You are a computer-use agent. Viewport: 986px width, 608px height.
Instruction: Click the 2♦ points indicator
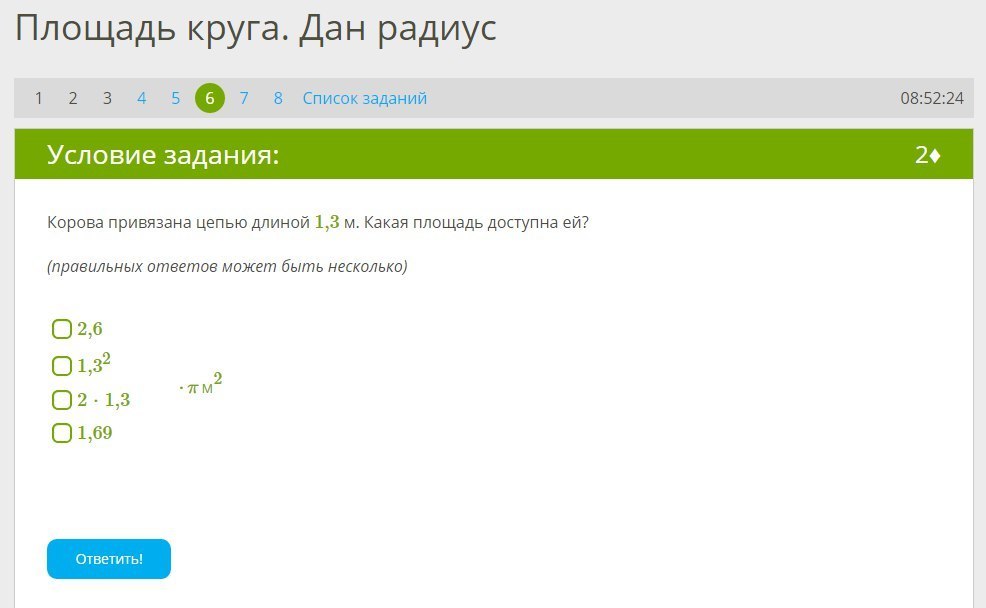(x=927, y=155)
